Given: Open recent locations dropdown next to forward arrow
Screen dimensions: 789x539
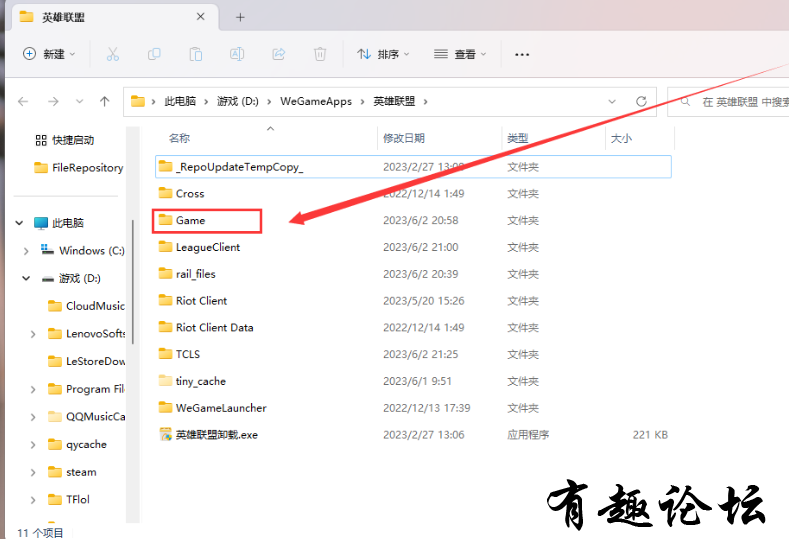Looking at the screenshot, I should 80,102.
